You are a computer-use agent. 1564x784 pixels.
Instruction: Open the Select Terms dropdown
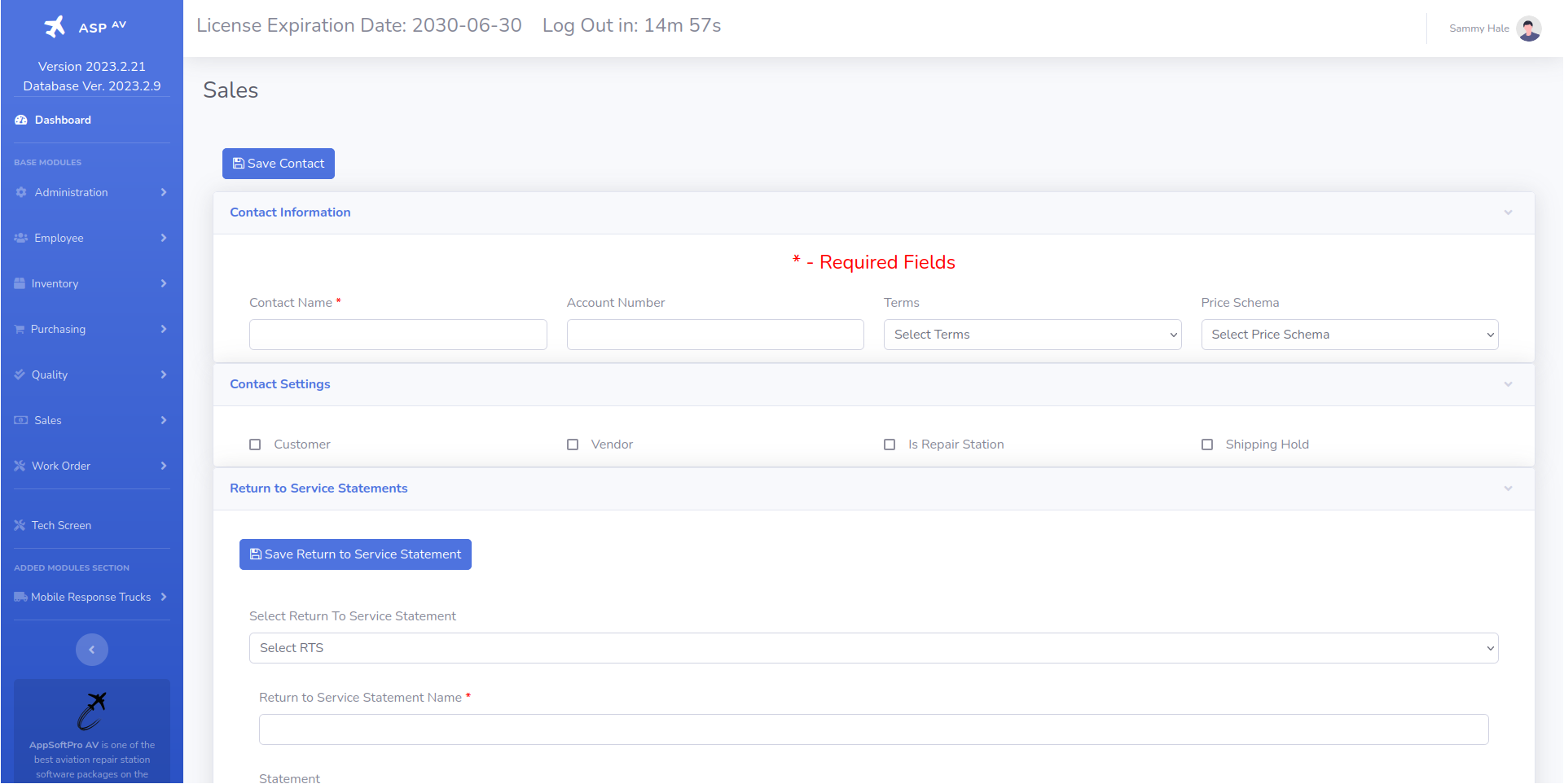coord(1032,335)
